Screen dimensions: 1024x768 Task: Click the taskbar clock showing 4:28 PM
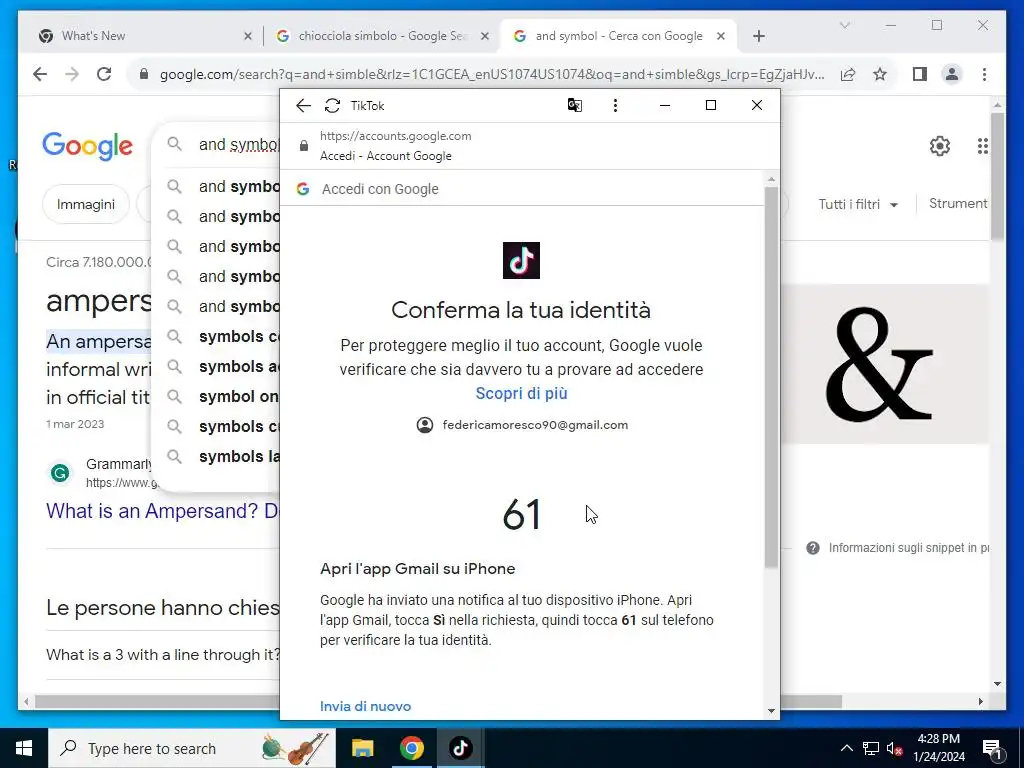click(x=938, y=748)
